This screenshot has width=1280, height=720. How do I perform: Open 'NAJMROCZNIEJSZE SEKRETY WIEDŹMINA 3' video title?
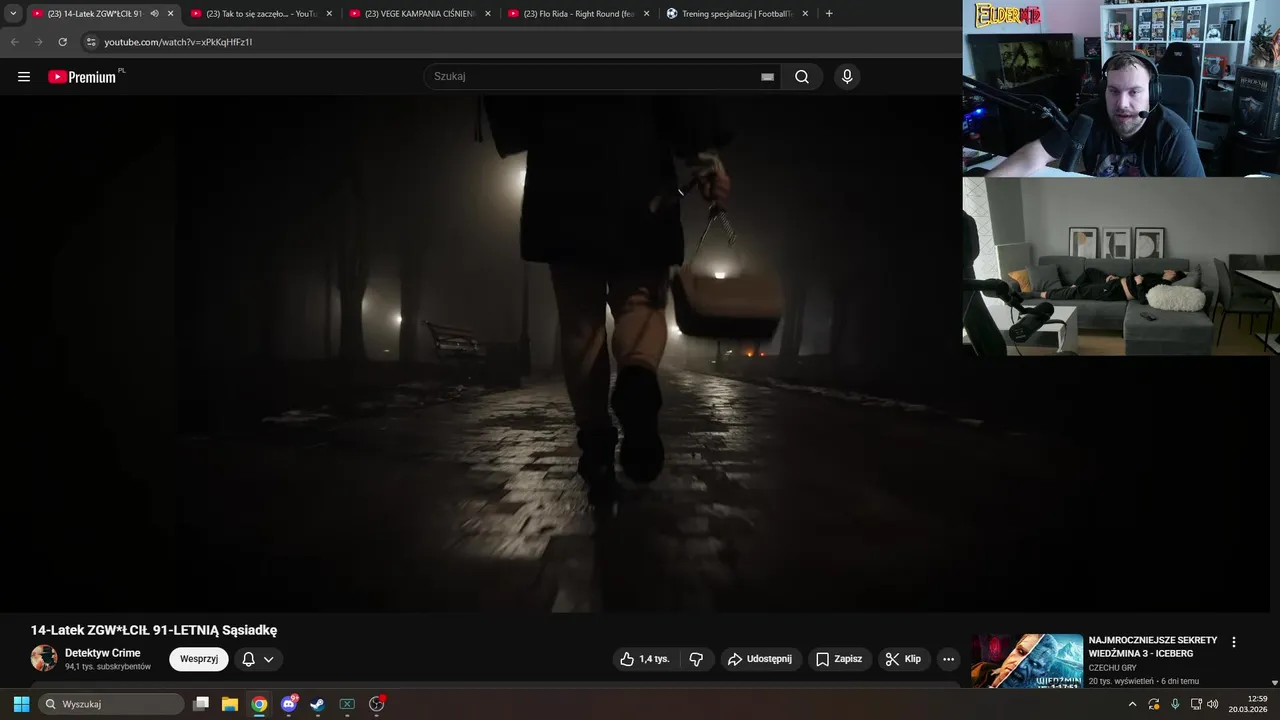(x=1153, y=646)
